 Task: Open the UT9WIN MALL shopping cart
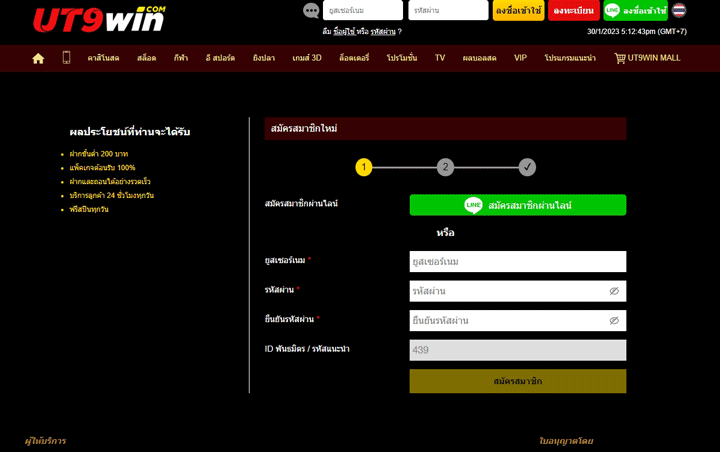(646, 58)
